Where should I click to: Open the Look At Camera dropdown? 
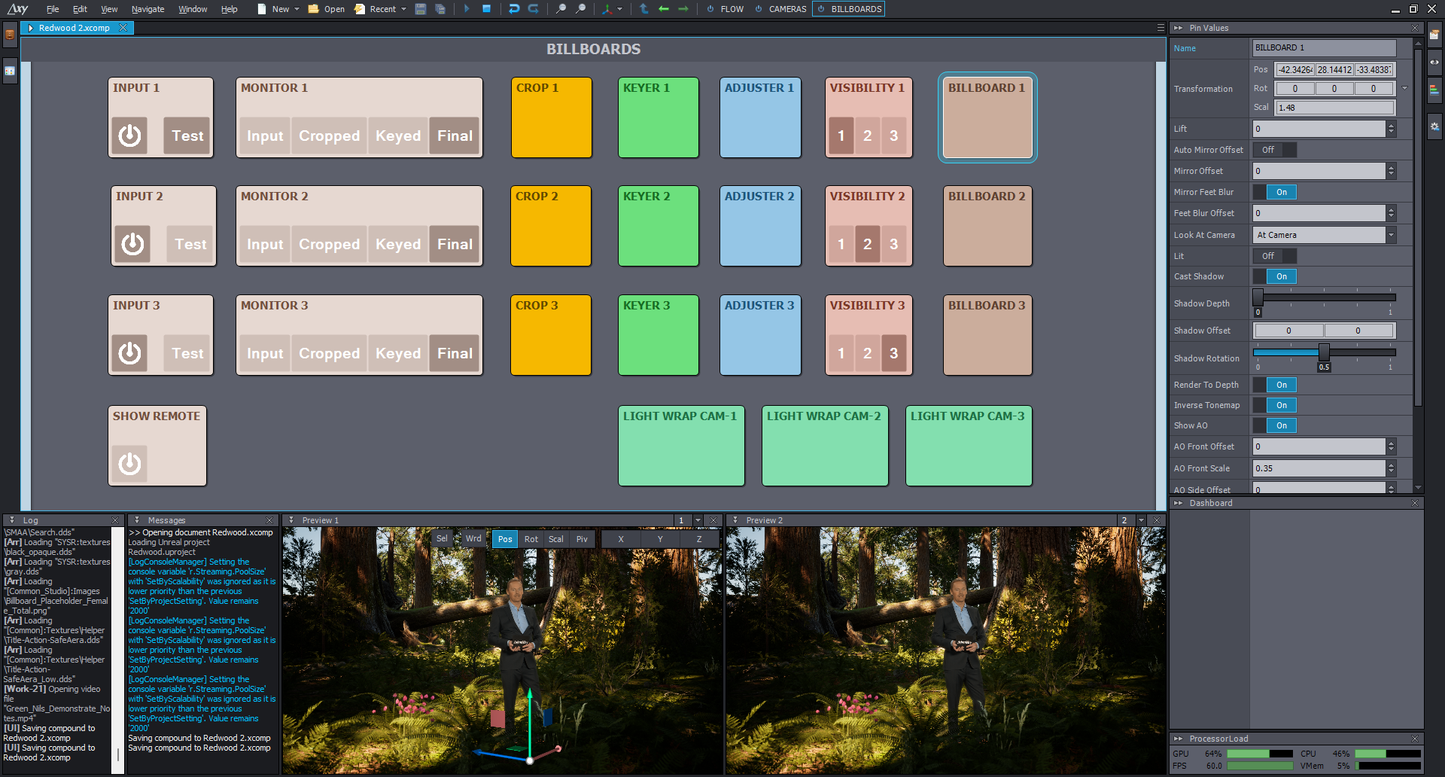(x=1325, y=235)
